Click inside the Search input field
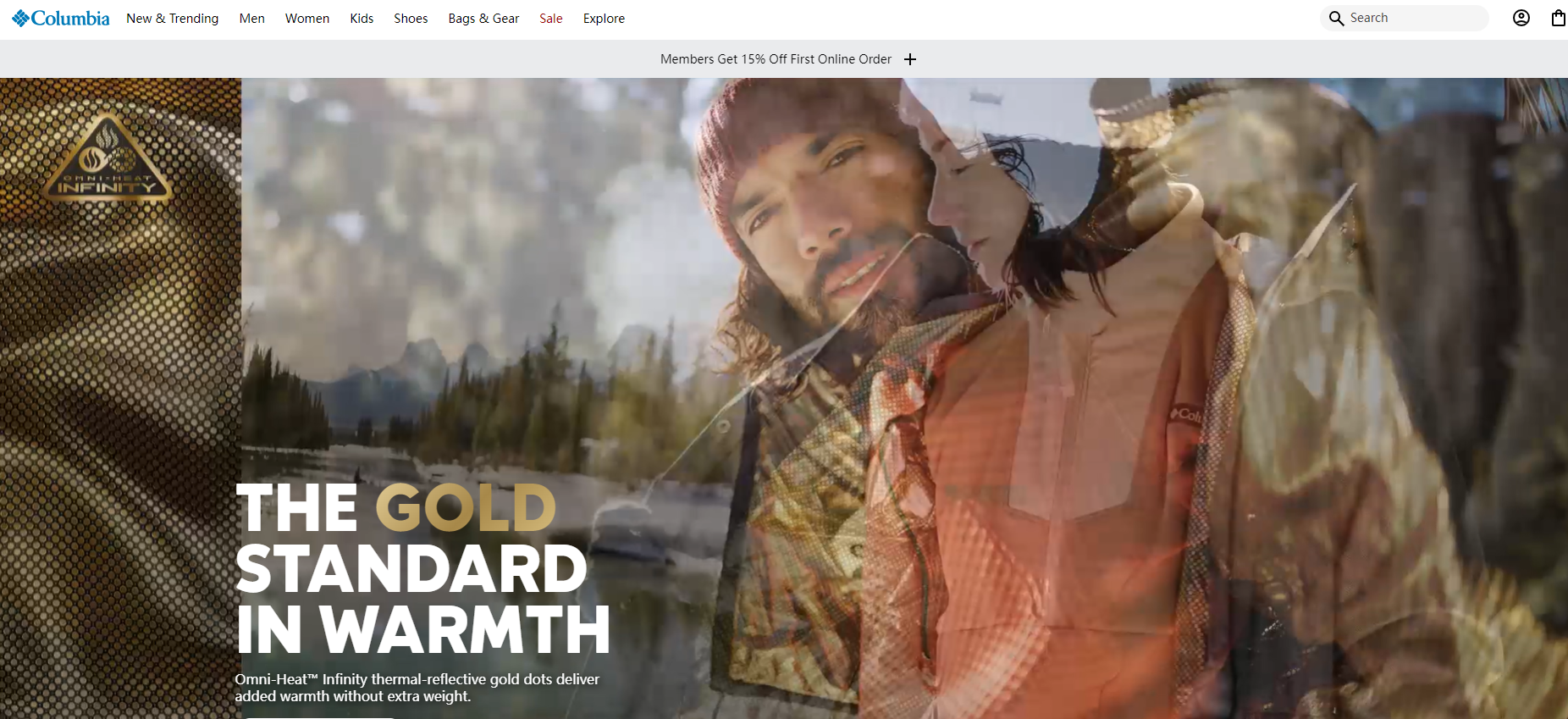The width and height of the screenshot is (1568, 719). tap(1414, 19)
